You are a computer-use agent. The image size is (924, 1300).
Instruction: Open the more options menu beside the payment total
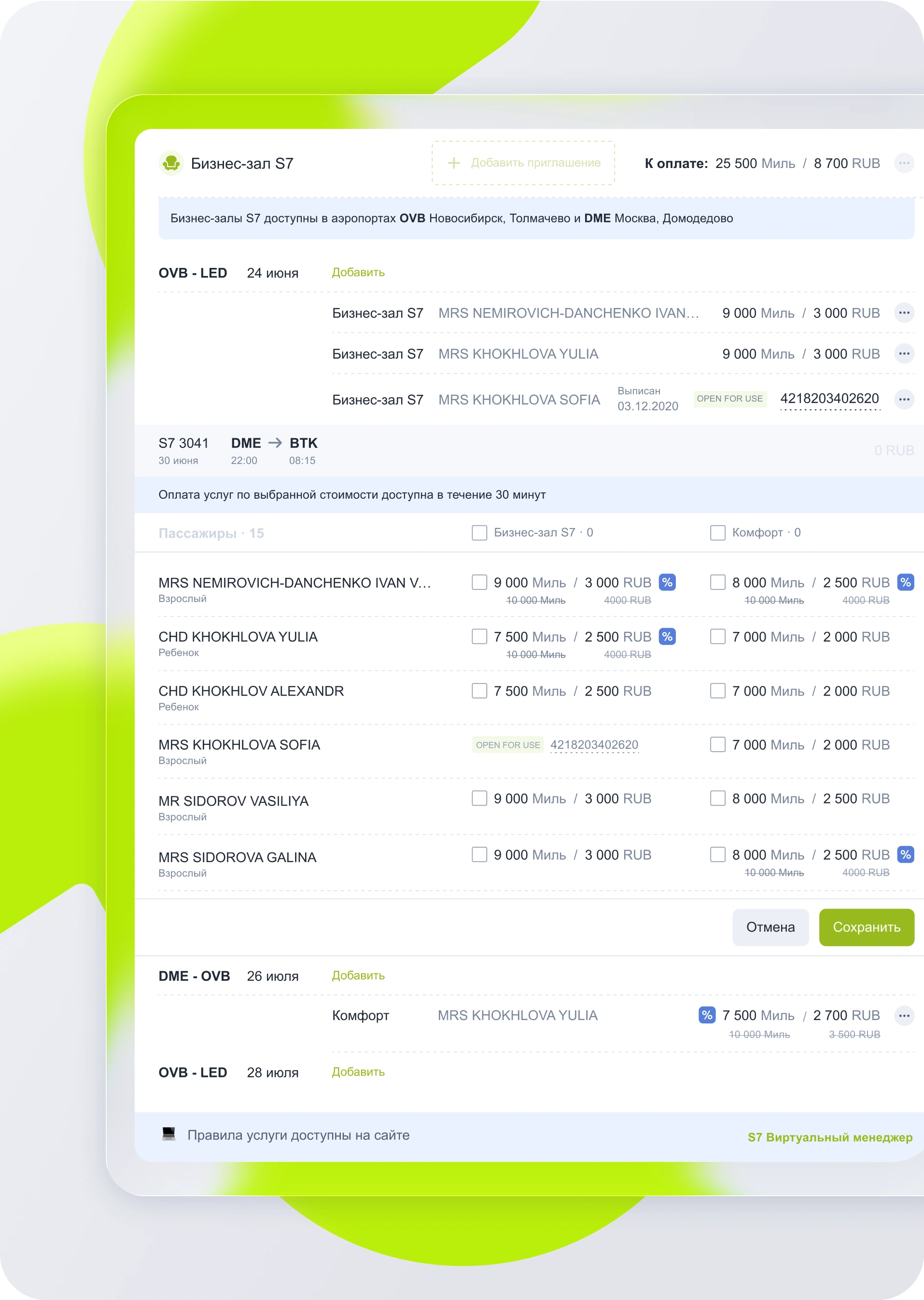pyautogui.click(x=904, y=163)
